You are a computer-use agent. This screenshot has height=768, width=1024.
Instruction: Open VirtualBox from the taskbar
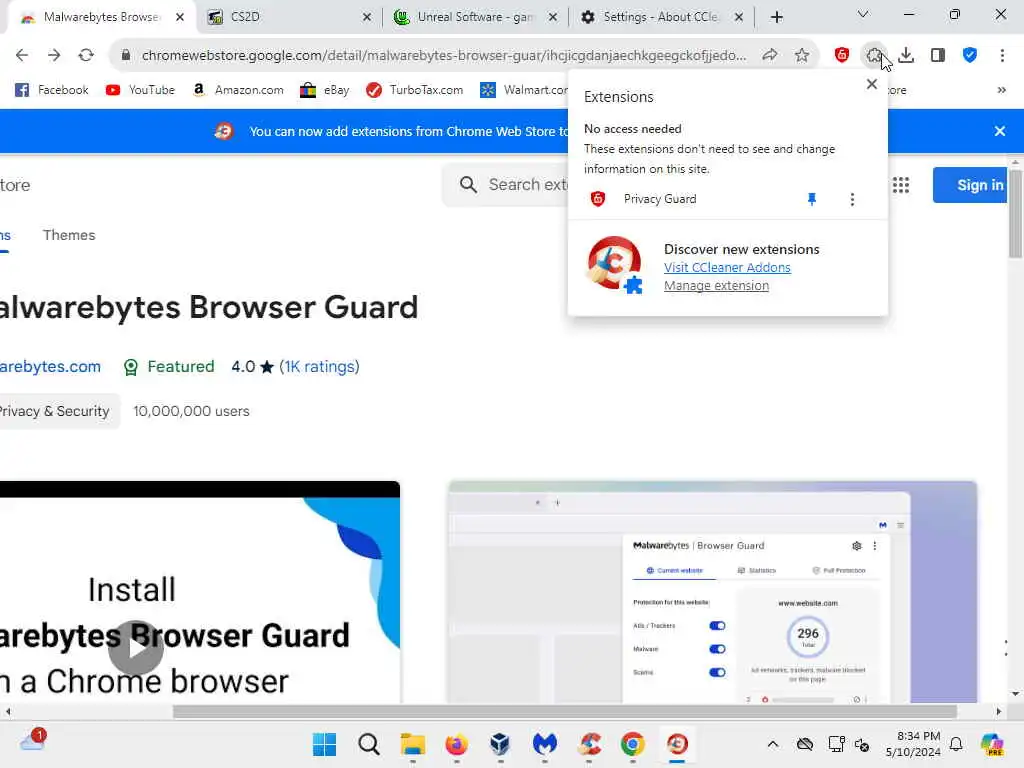point(500,744)
